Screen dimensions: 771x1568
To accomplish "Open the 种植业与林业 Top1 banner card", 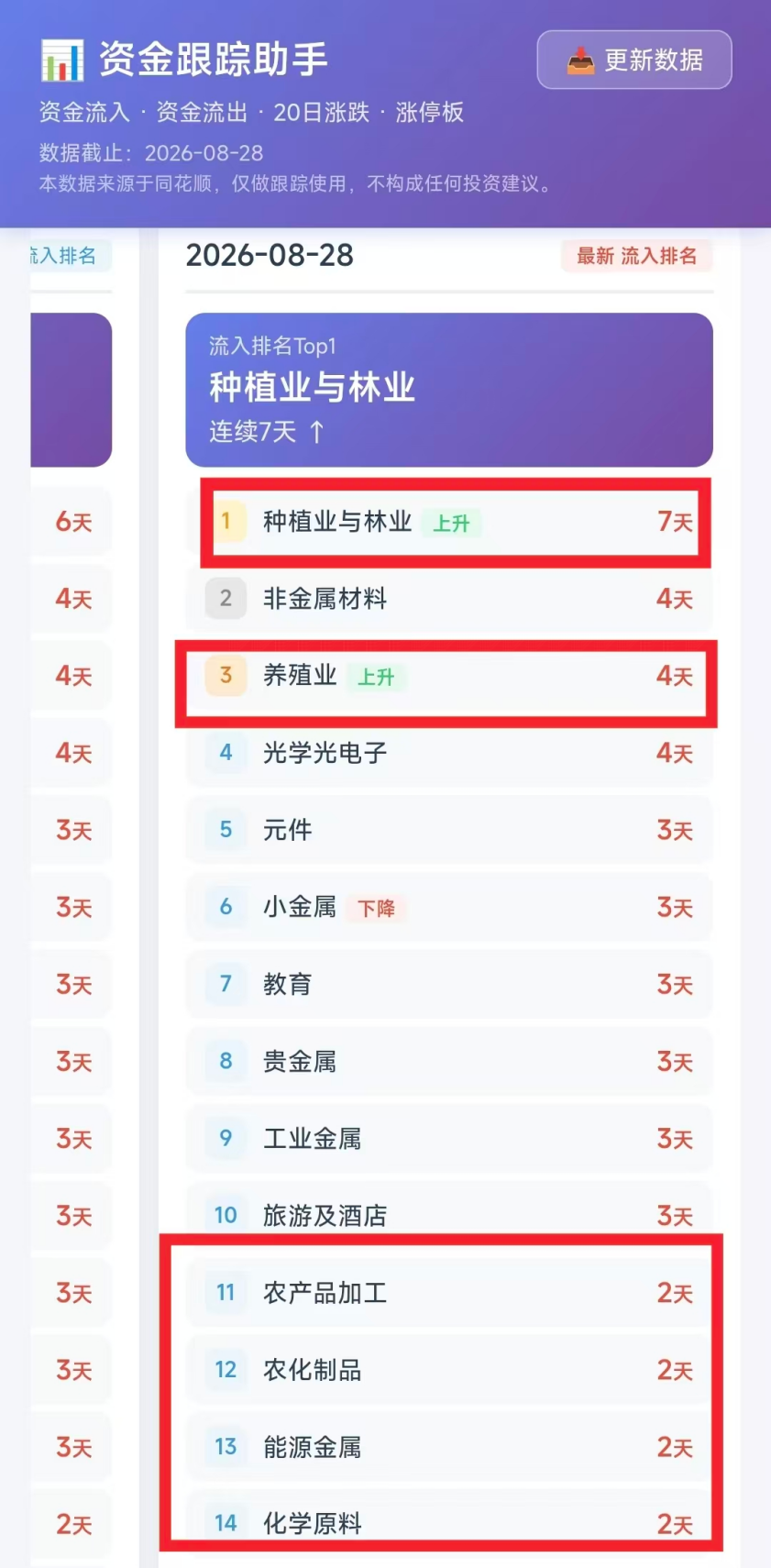I will click(449, 390).
